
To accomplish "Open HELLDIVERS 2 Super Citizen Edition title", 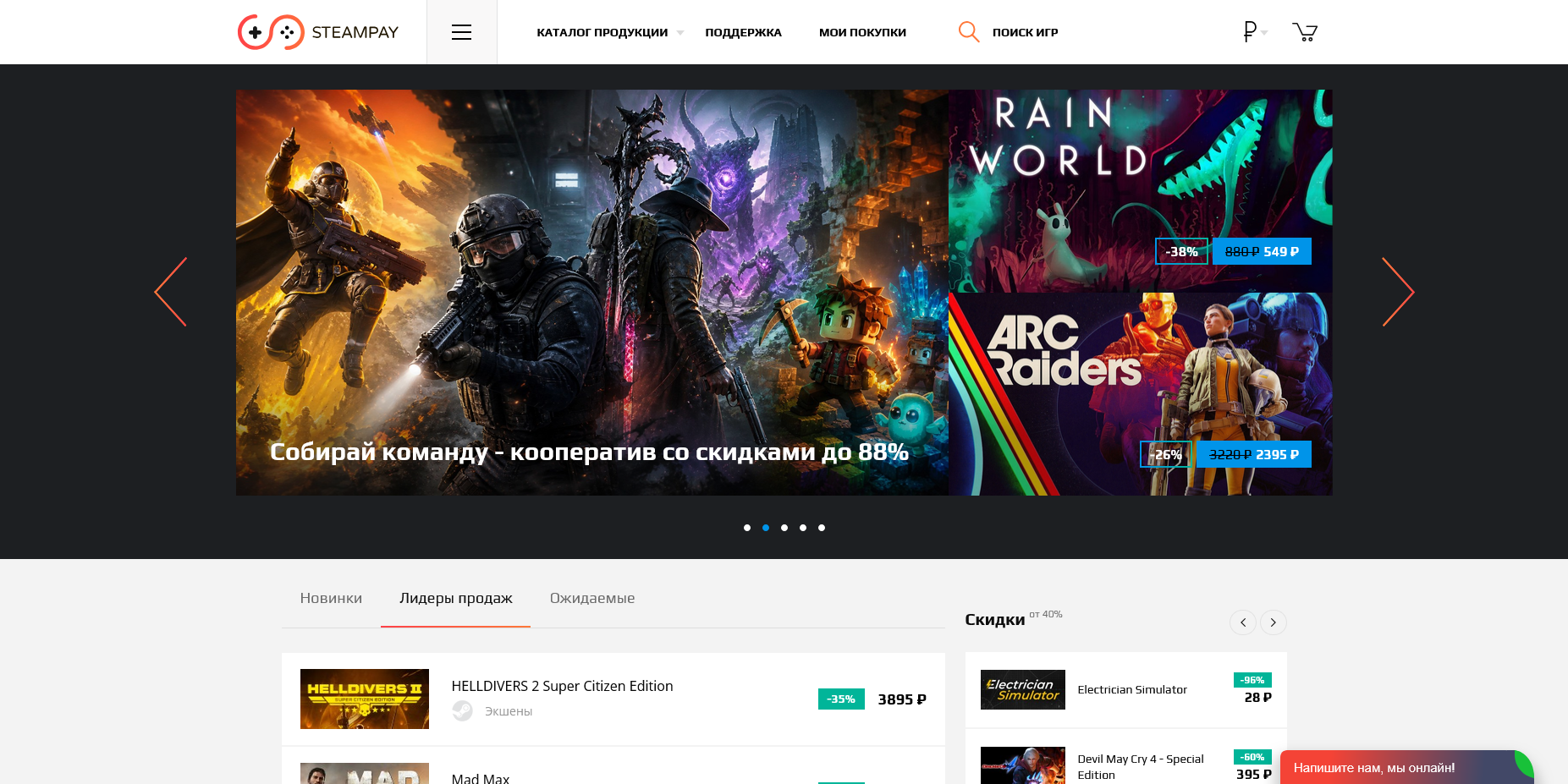I will tap(562, 686).
